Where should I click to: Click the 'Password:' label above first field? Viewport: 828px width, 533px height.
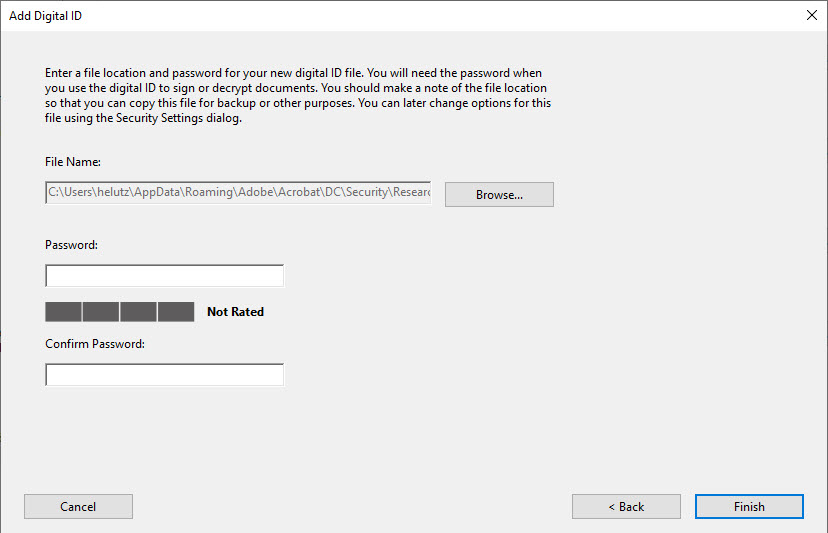(x=72, y=244)
